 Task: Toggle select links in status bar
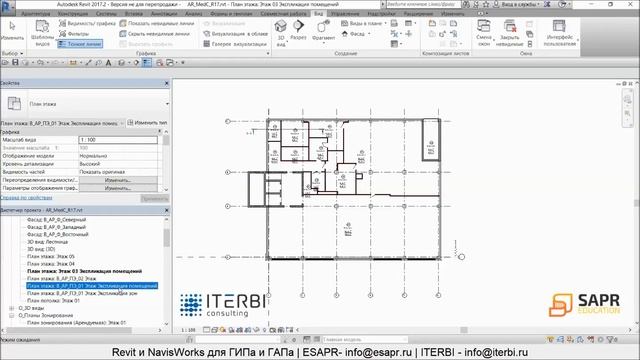(551, 339)
